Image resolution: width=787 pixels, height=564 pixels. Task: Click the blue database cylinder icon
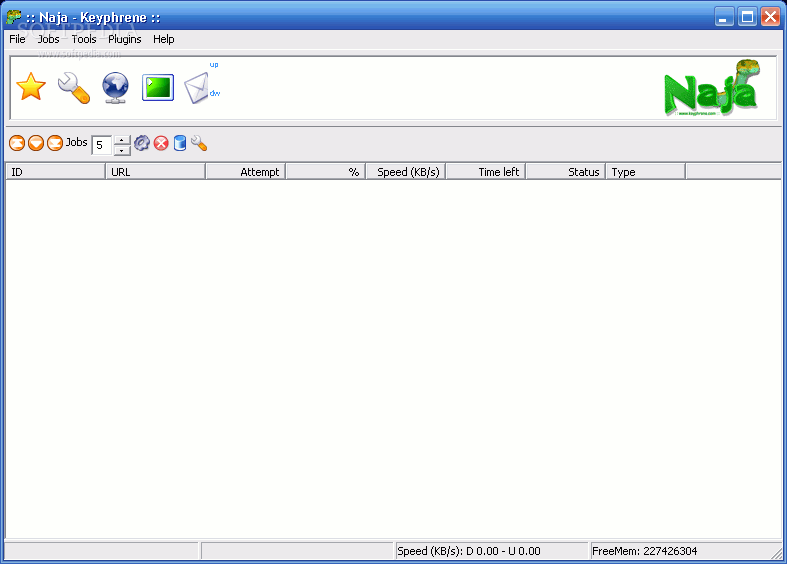180,144
